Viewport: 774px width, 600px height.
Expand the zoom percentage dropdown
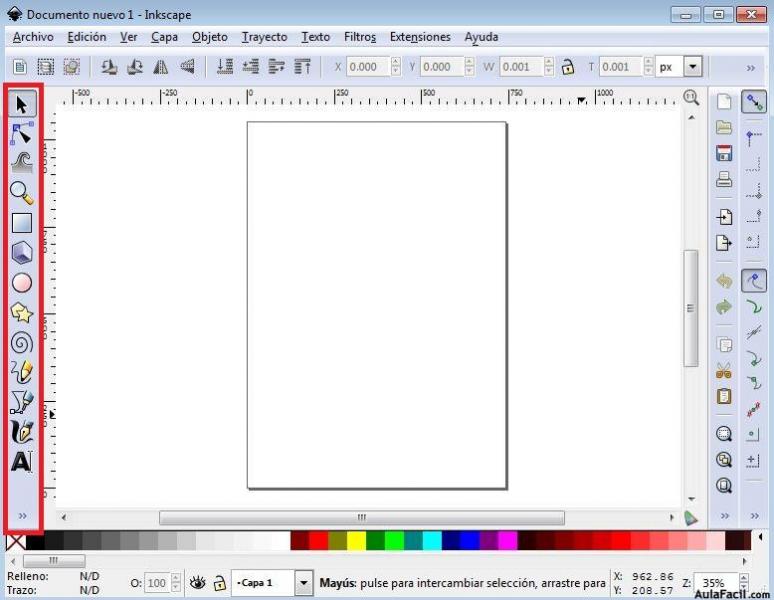(x=741, y=583)
